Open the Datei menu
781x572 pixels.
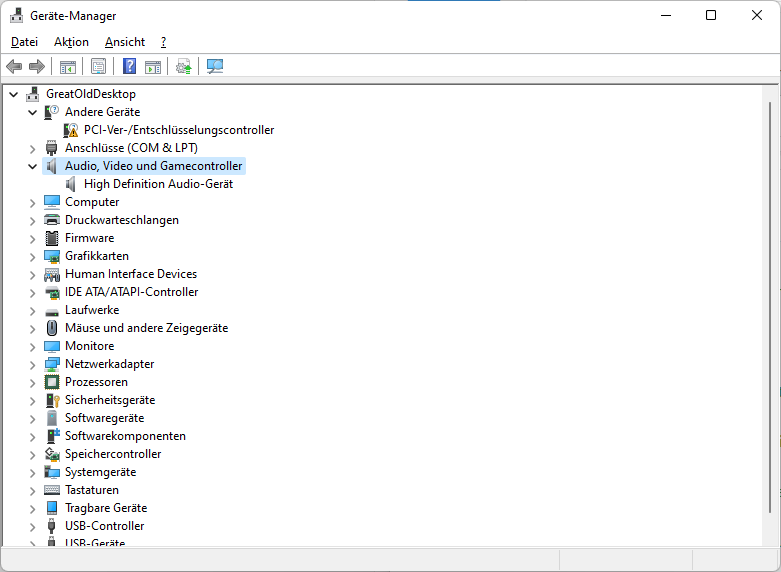click(x=24, y=42)
